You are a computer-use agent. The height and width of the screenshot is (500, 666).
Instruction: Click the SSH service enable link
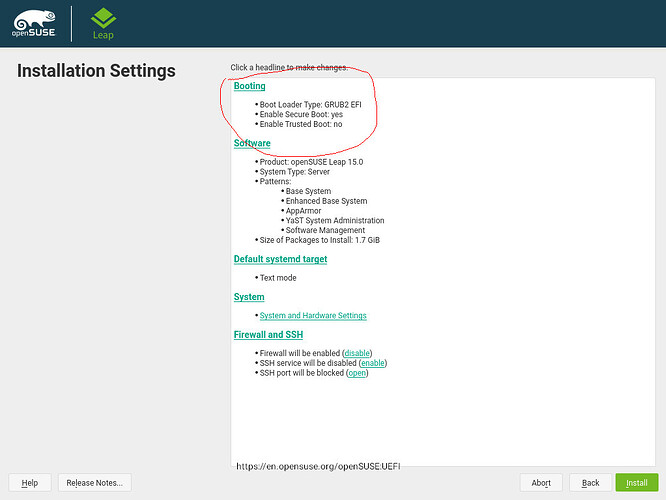pyautogui.click(x=373, y=363)
